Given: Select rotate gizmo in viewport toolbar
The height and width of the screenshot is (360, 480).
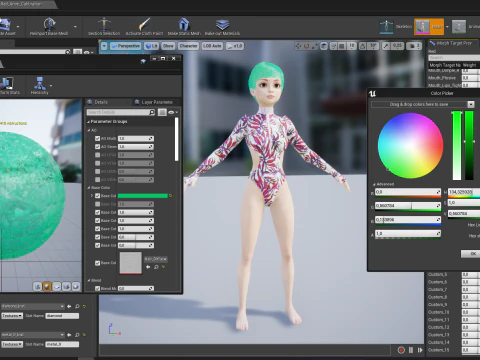Looking at the screenshot, I should pos(306,46).
